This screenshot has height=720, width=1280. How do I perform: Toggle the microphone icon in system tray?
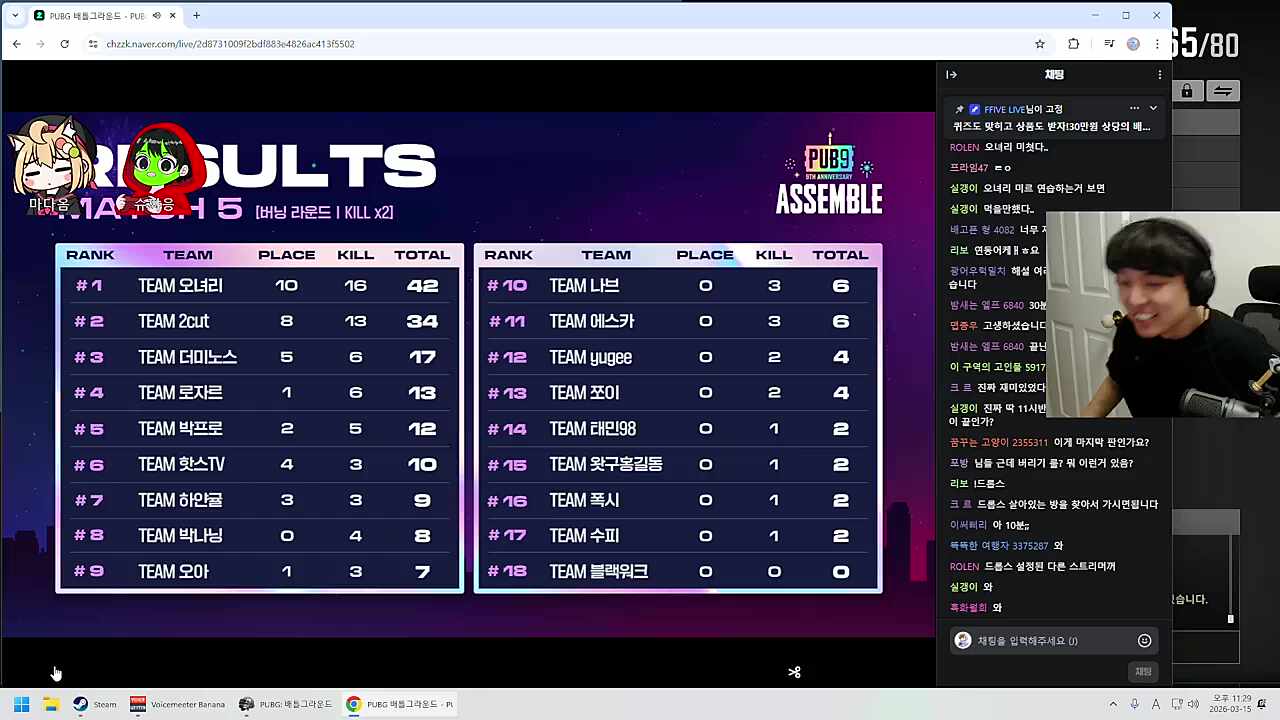click(x=1135, y=703)
